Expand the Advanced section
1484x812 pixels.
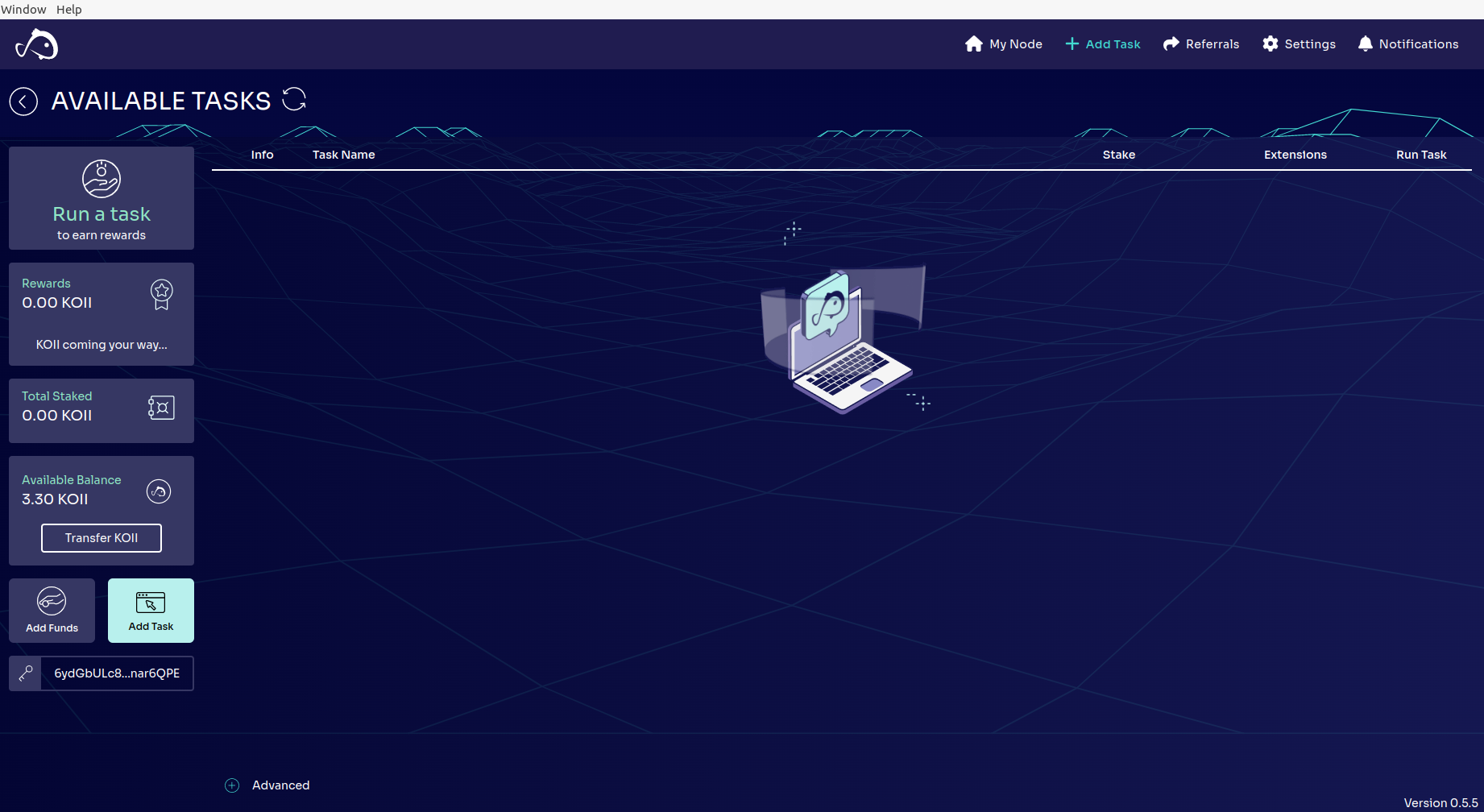tap(232, 785)
